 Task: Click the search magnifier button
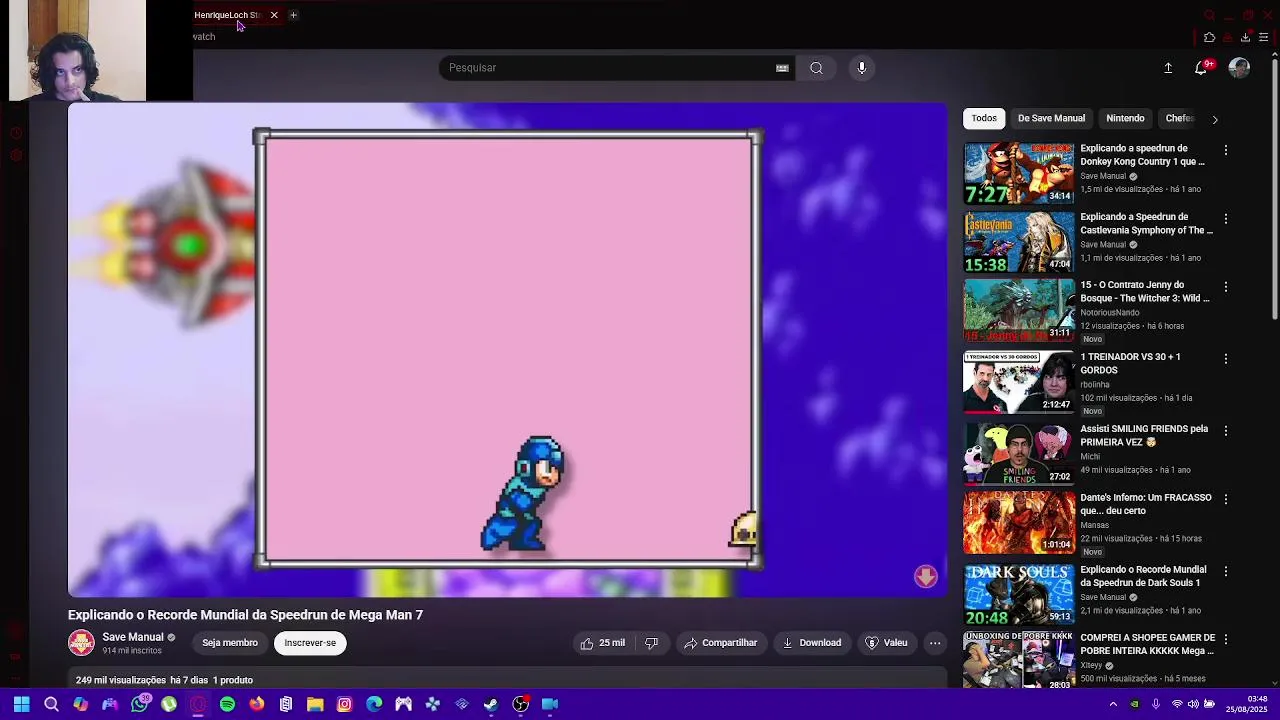(x=816, y=68)
